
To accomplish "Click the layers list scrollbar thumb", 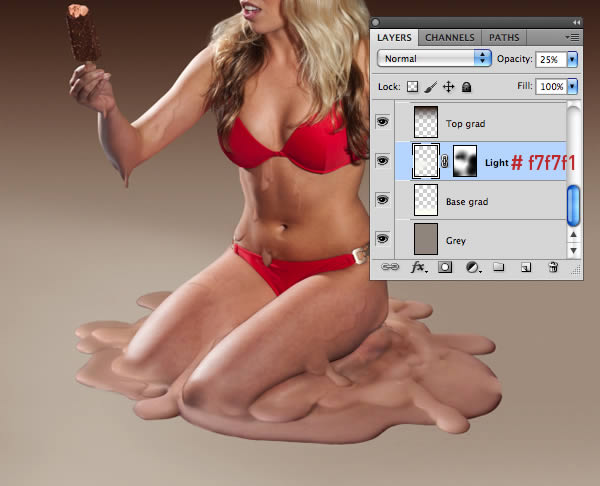I will [573, 206].
